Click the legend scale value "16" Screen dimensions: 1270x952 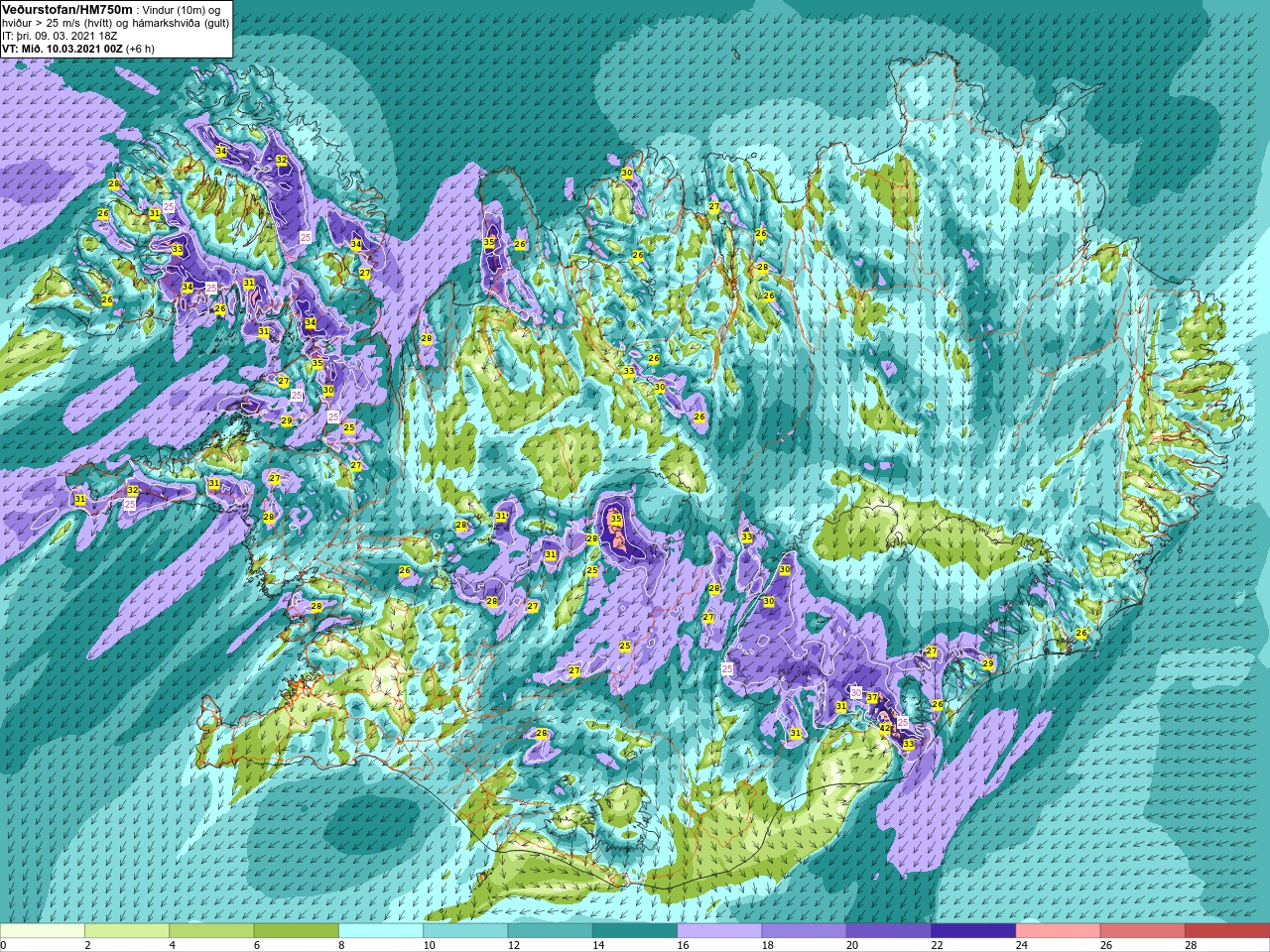pyautogui.click(x=683, y=945)
